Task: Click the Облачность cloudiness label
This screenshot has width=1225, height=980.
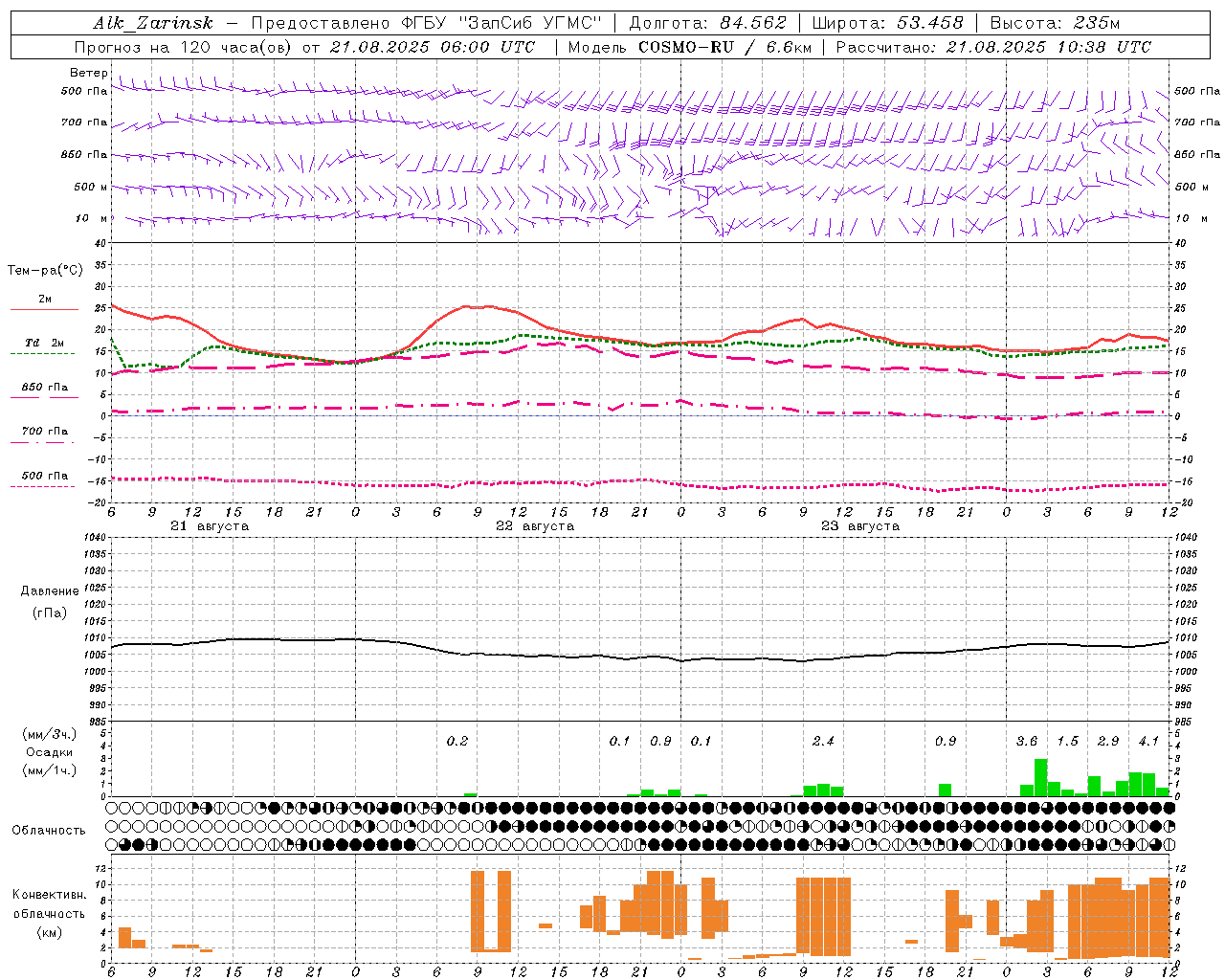Action: [x=49, y=831]
